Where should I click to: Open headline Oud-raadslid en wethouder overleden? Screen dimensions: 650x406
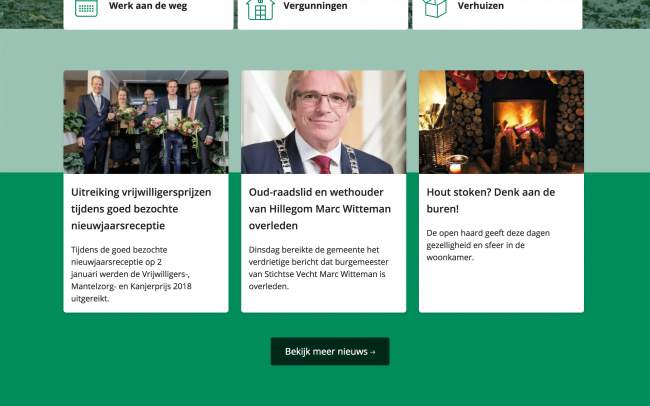pyautogui.click(x=320, y=209)
